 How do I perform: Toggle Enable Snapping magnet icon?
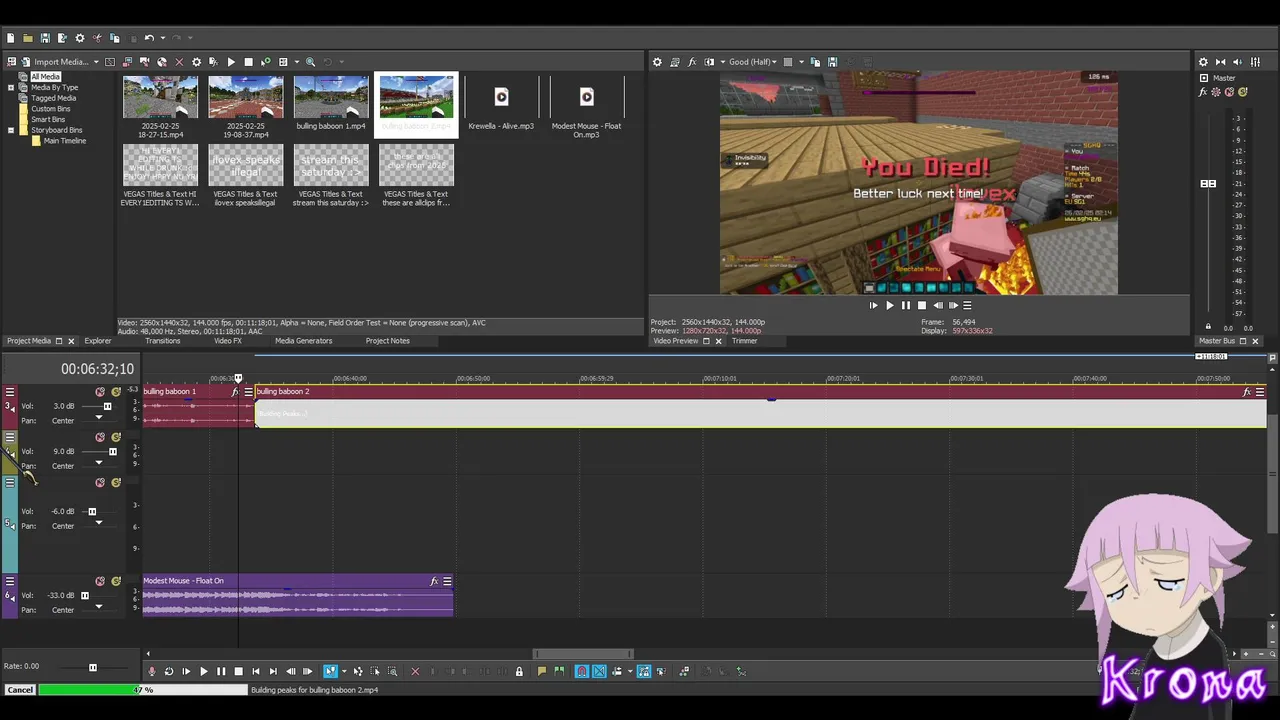pos(581,671)
